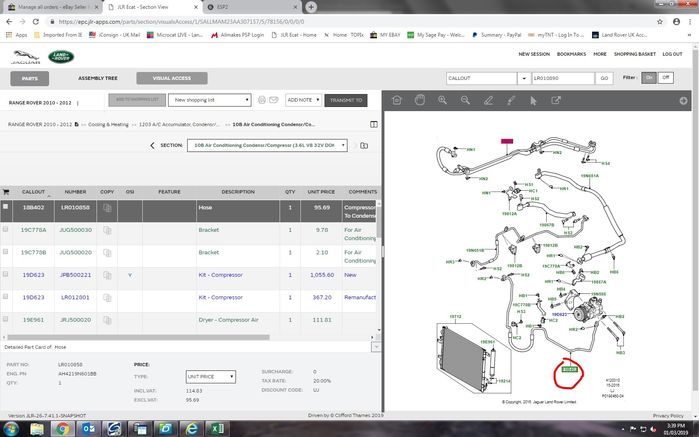Click the shopping cart column header icon
699x437 pixels.
click(x=6, y=192)
